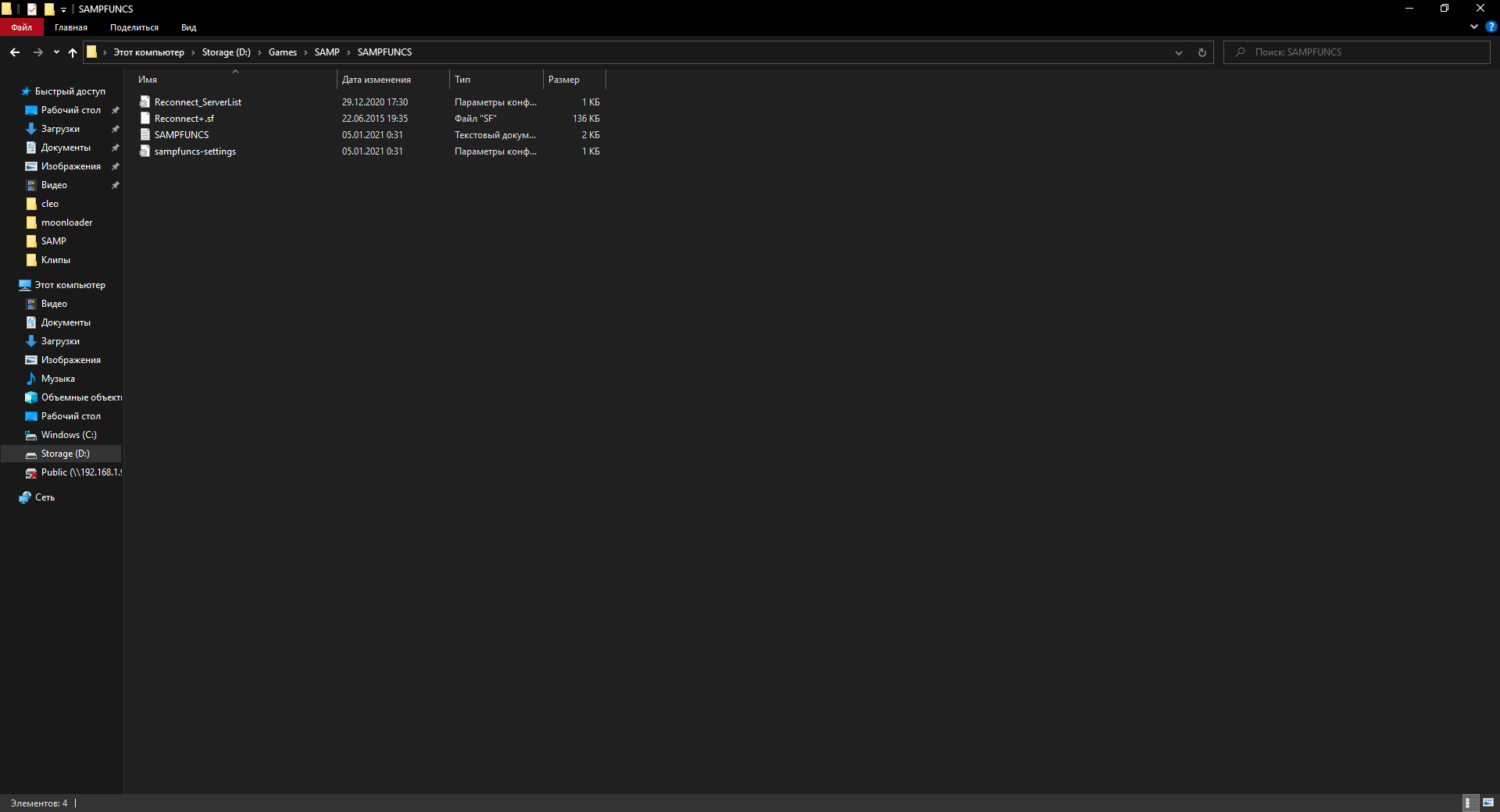
Task: Open pinned Документы under Quick access
Action: [x=66, y=148]
